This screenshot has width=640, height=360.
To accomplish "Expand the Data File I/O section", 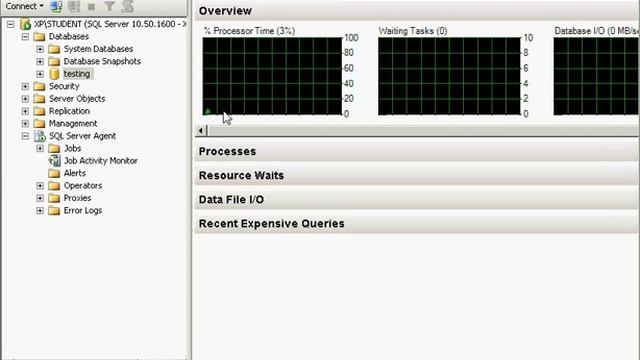I will pos(417,200).
